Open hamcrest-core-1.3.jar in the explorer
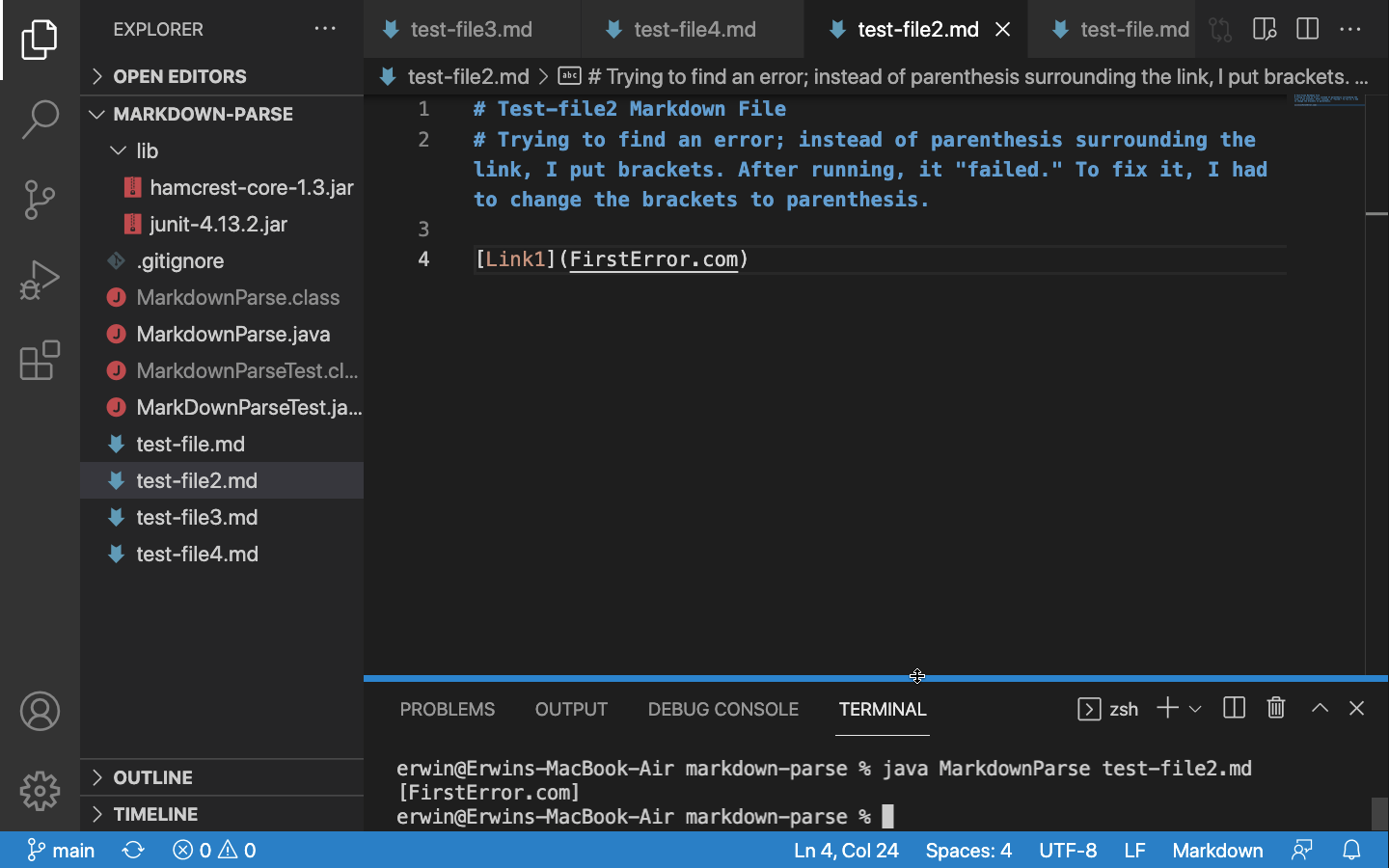The image size is (1389, 868). [x=222, y=187]
